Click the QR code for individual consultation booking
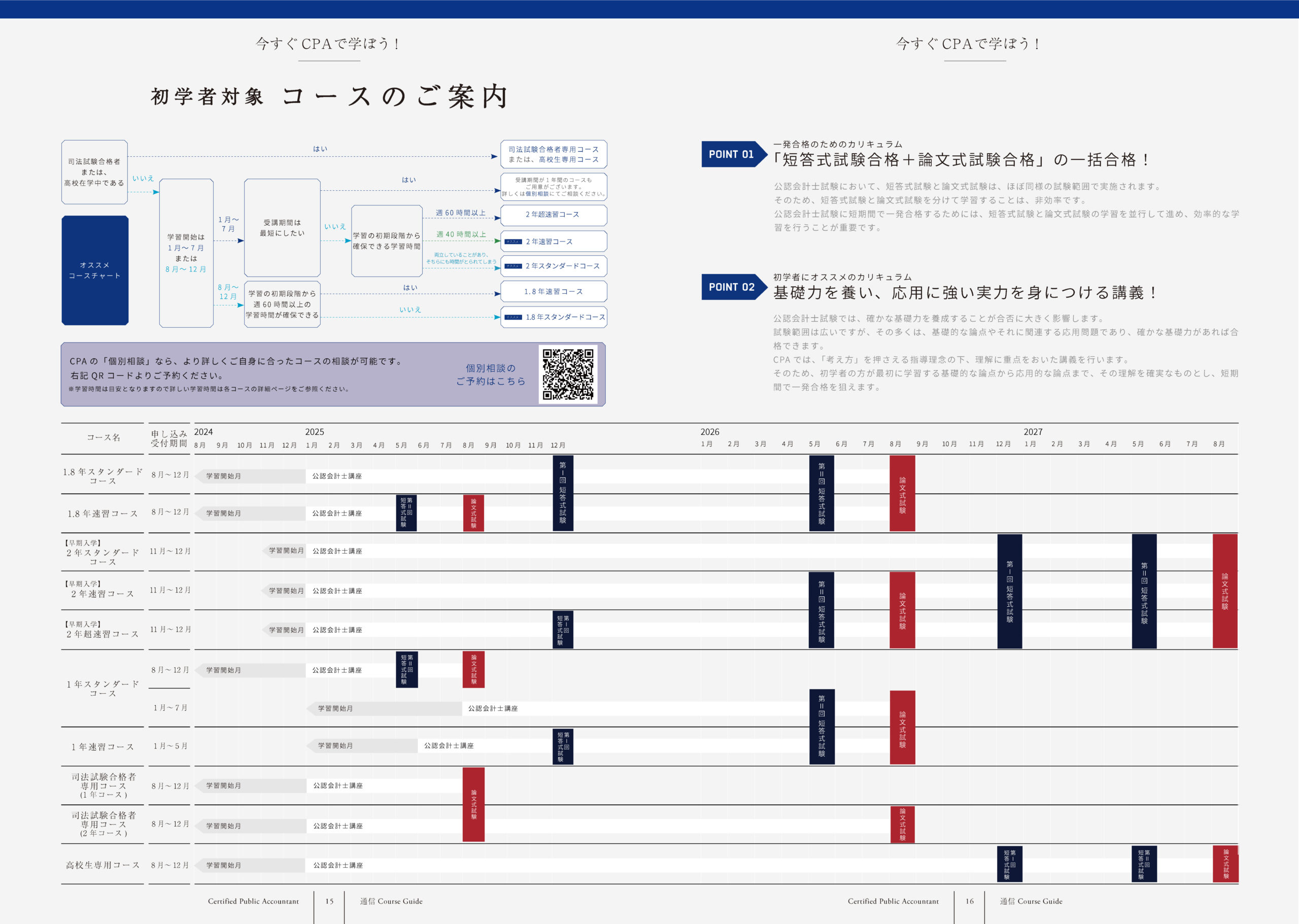 pos(567,374)
